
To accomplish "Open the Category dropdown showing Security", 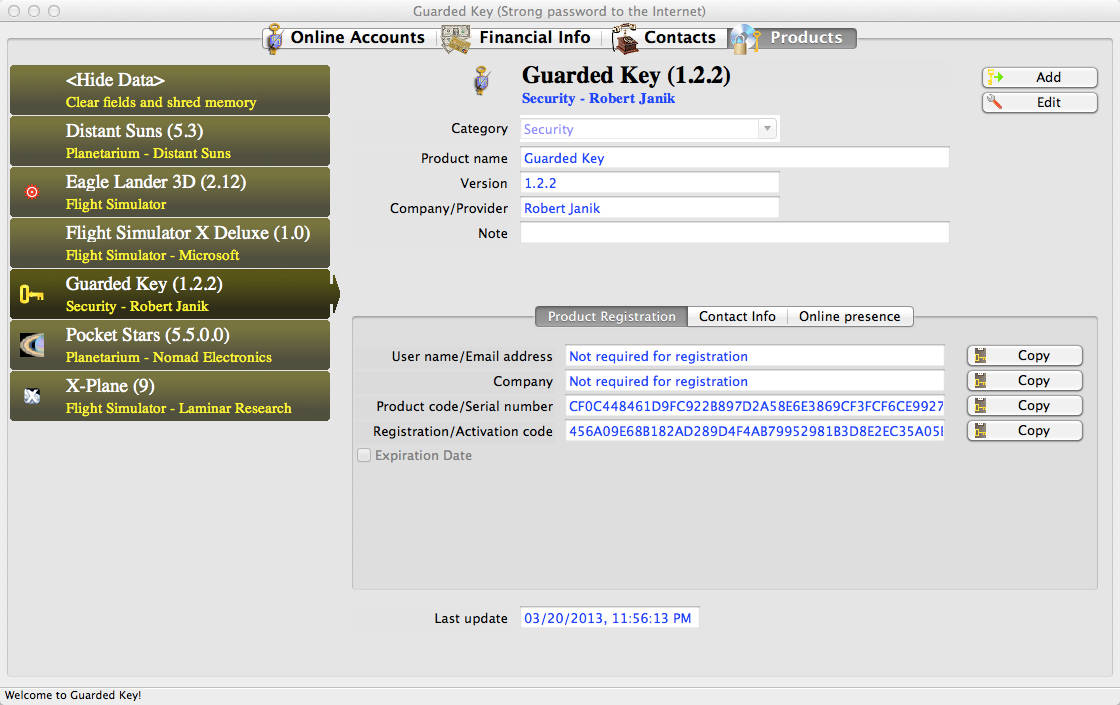I will (x=649, y=129).
